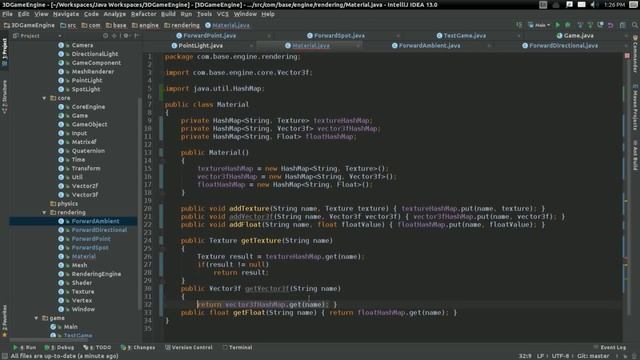Open the TODO tool window
Image resolution: width=640 pixels, height=360 pixels.
point(97,348)
